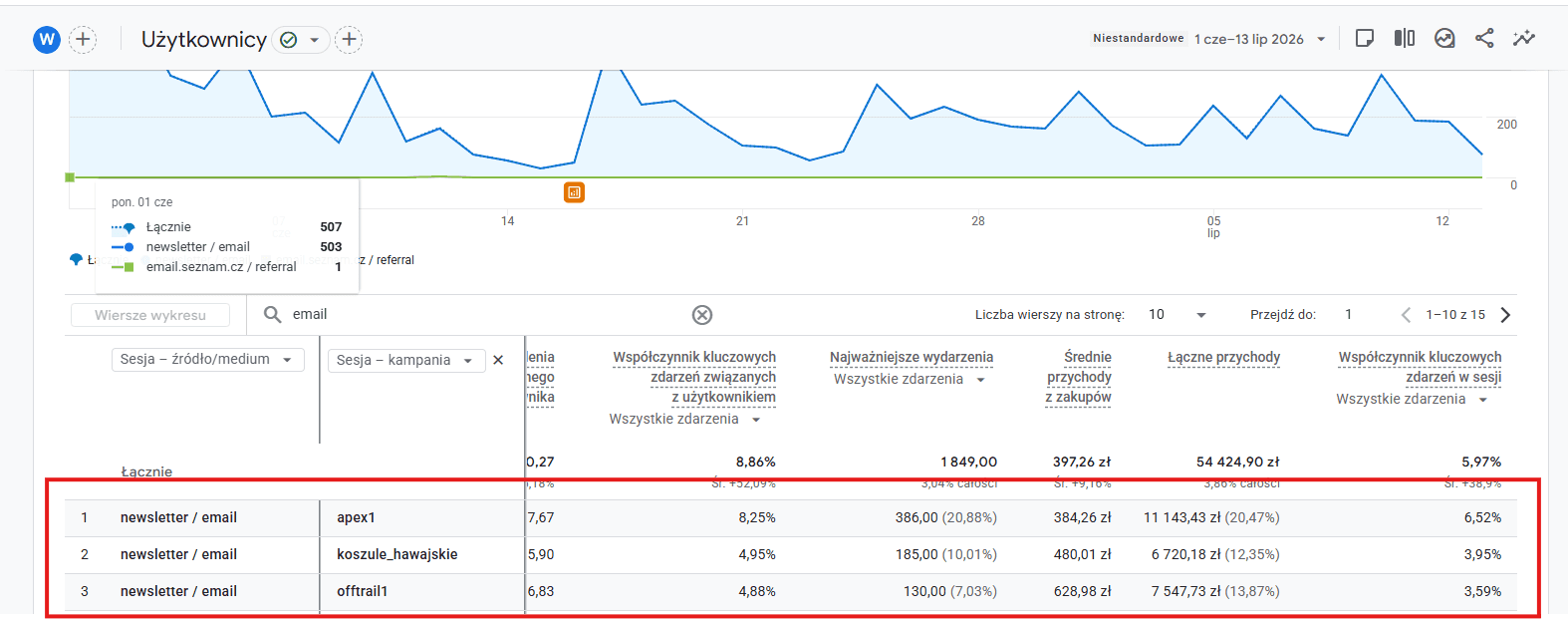
Task: Sort by Współczynnik kluczowych zdarzeń w sesji
Action: 1420,367
